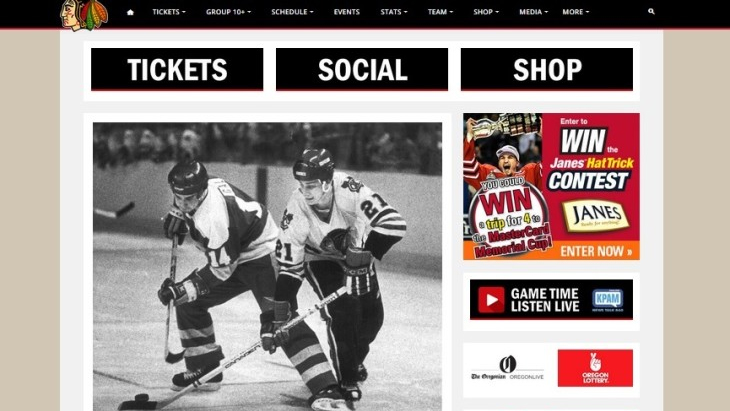Open the Oregon Lottery sponsor logo

pos(595,368)
